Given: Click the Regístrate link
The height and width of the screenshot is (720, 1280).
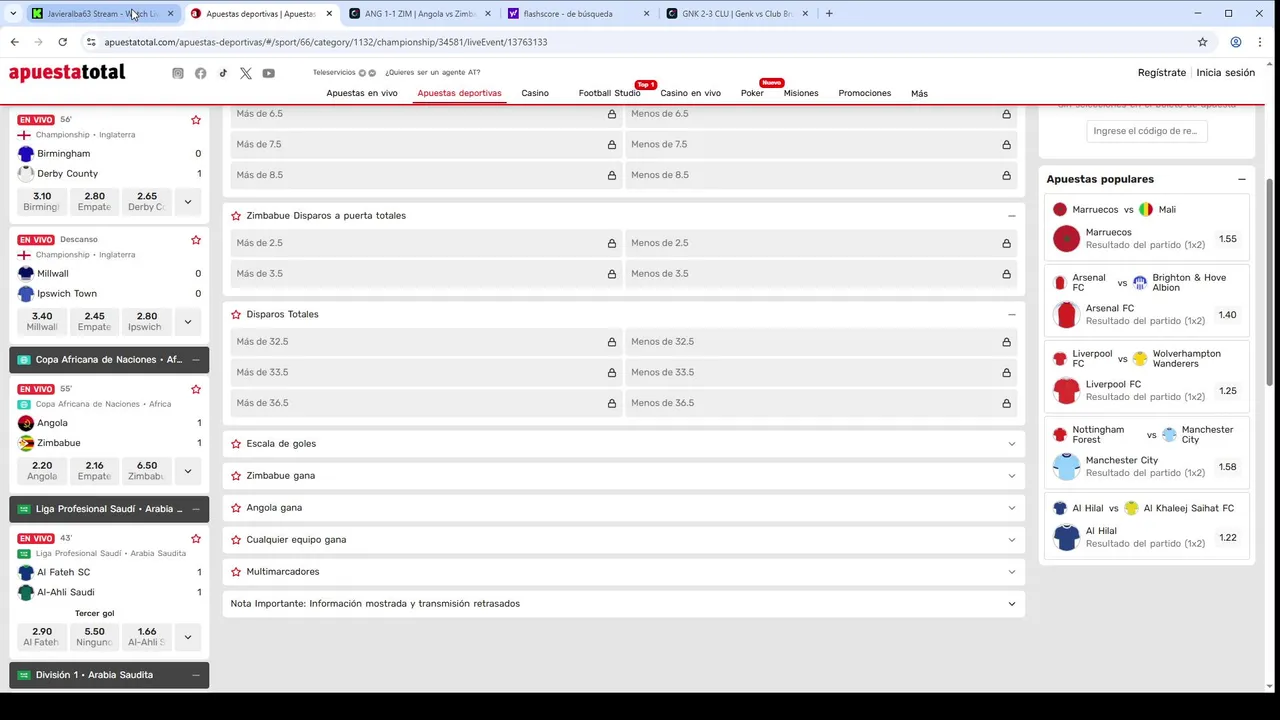Looking at the screenshot, I should 1162,73.
